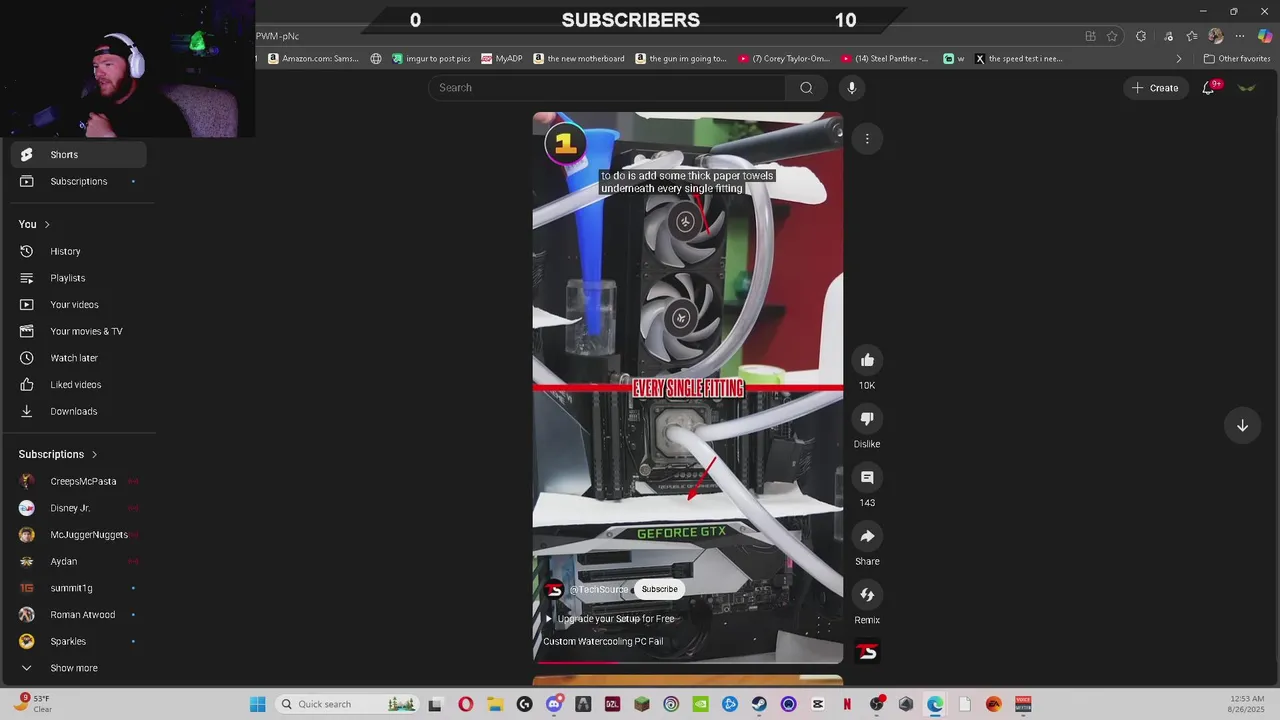The width and height of the screenshot is (1280, 720).
Task: Open YouTube notifications bell
Action: [1209, 88]
